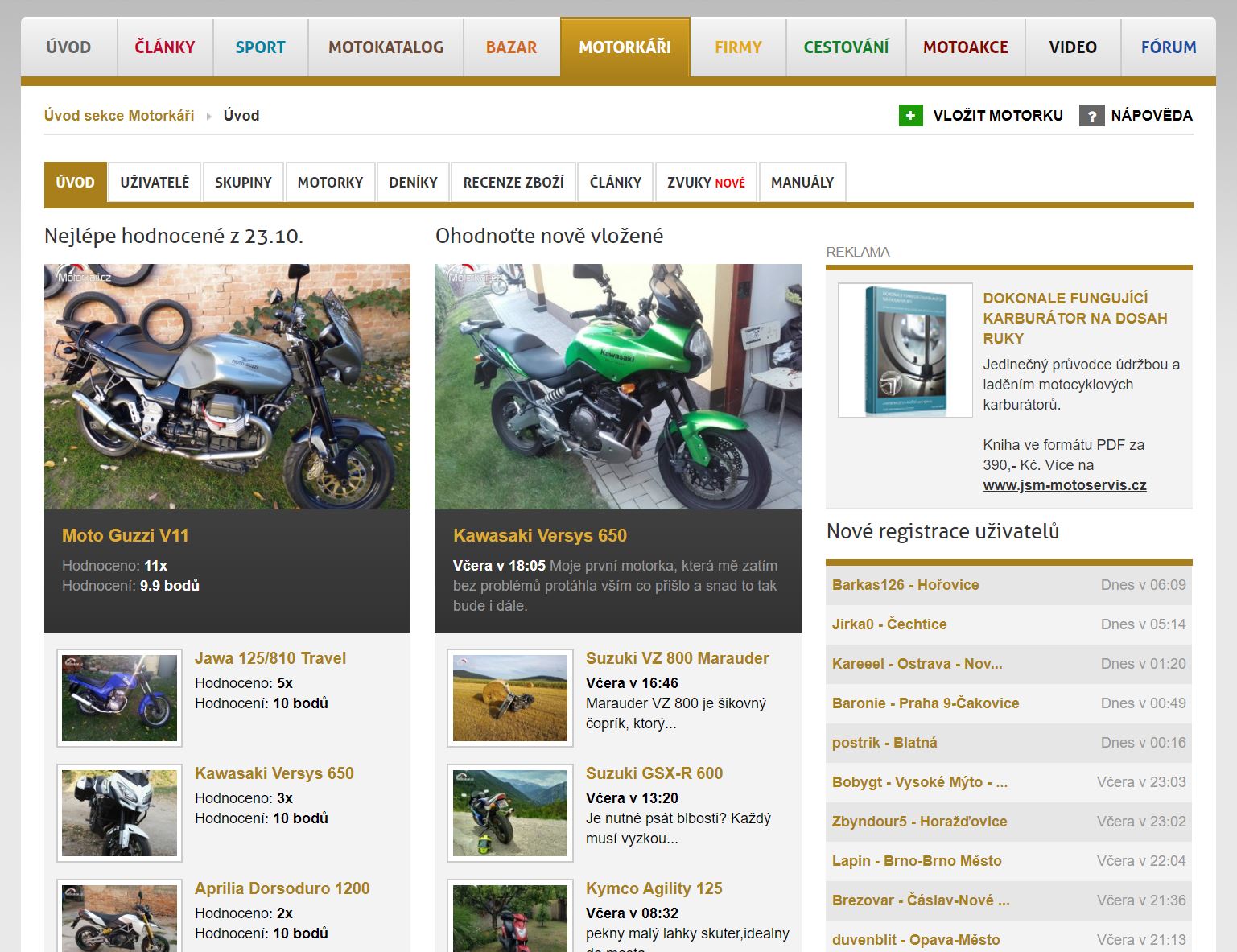The image size is (1237, 952).
Task: Open the Aprilia Dorsoduro 1200 title link
Action: coord(282,888)
